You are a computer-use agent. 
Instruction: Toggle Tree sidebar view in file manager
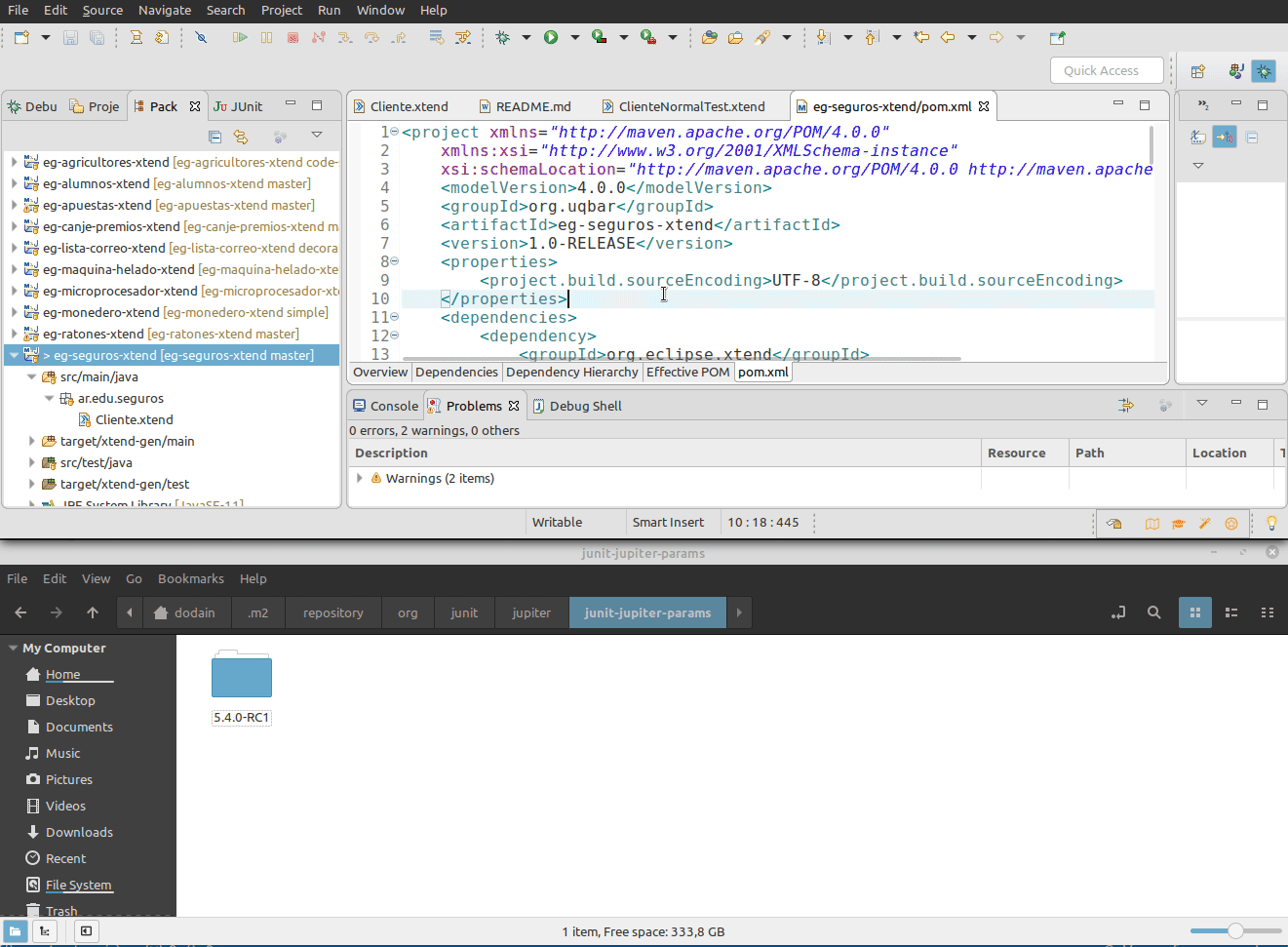pos(44,931)
